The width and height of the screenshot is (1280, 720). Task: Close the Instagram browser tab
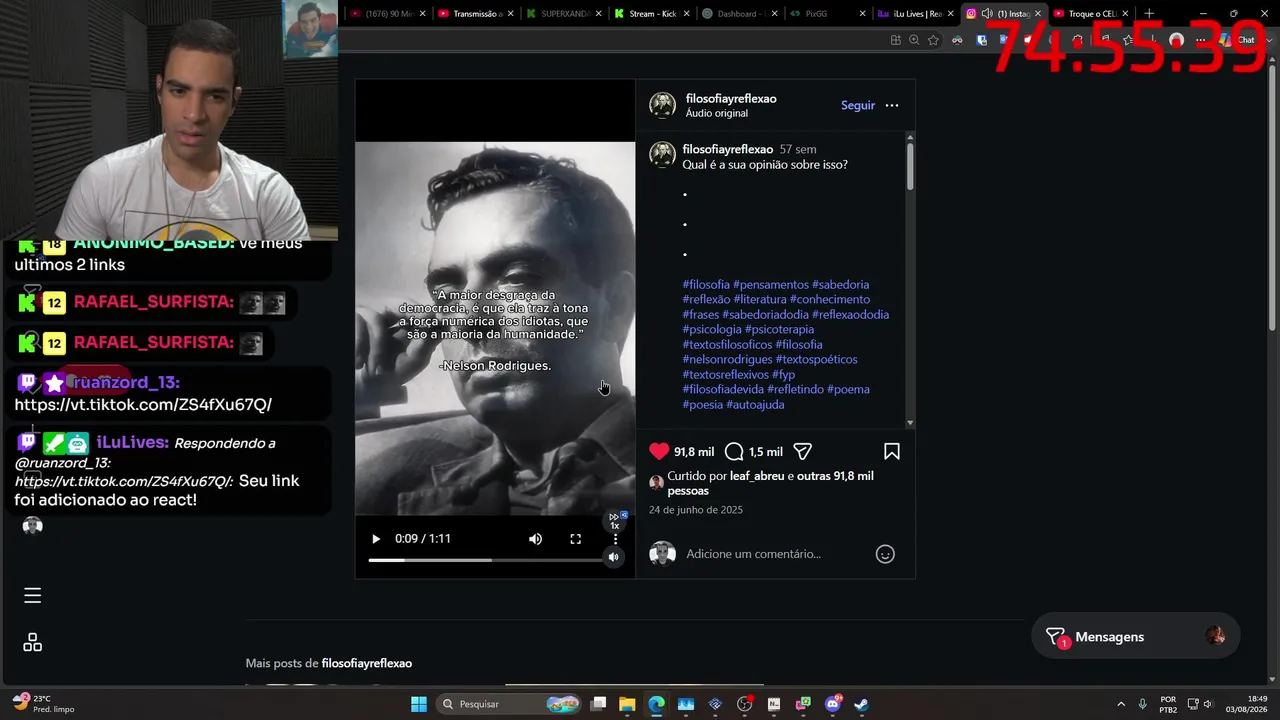1037,14
